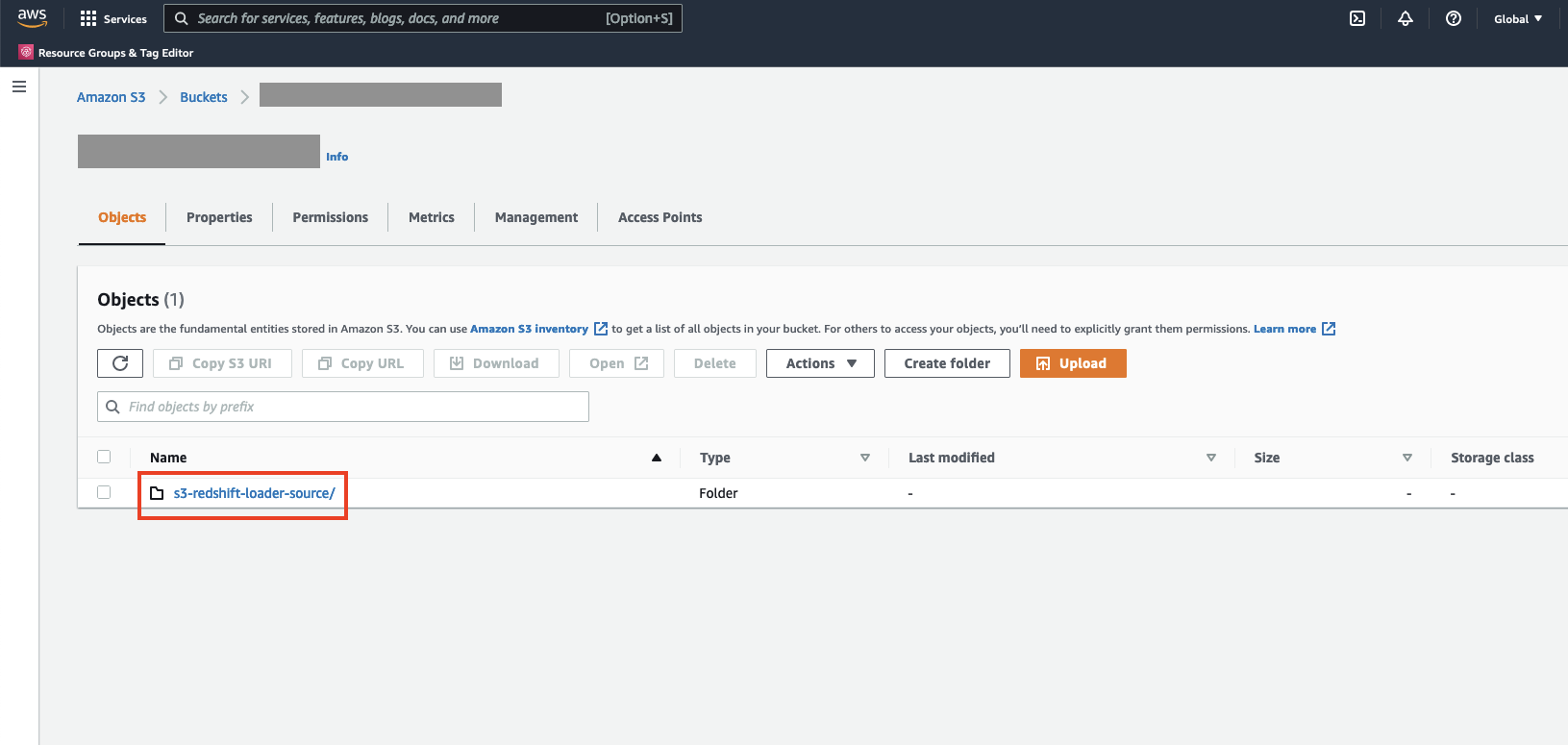Image resolution: width=1568 pixels, height=745 pixels.
Task: Click the Folder type cell
Action: coord(718,493)
